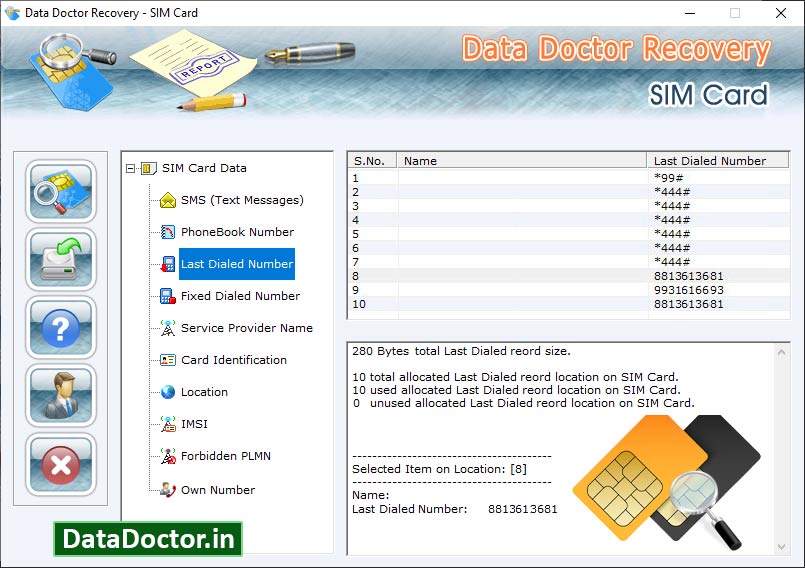The width and height of the screenshot is (805, 568).
Task: Click 'Selected Item on Location: [8]' text
Action: coord(439,469)
